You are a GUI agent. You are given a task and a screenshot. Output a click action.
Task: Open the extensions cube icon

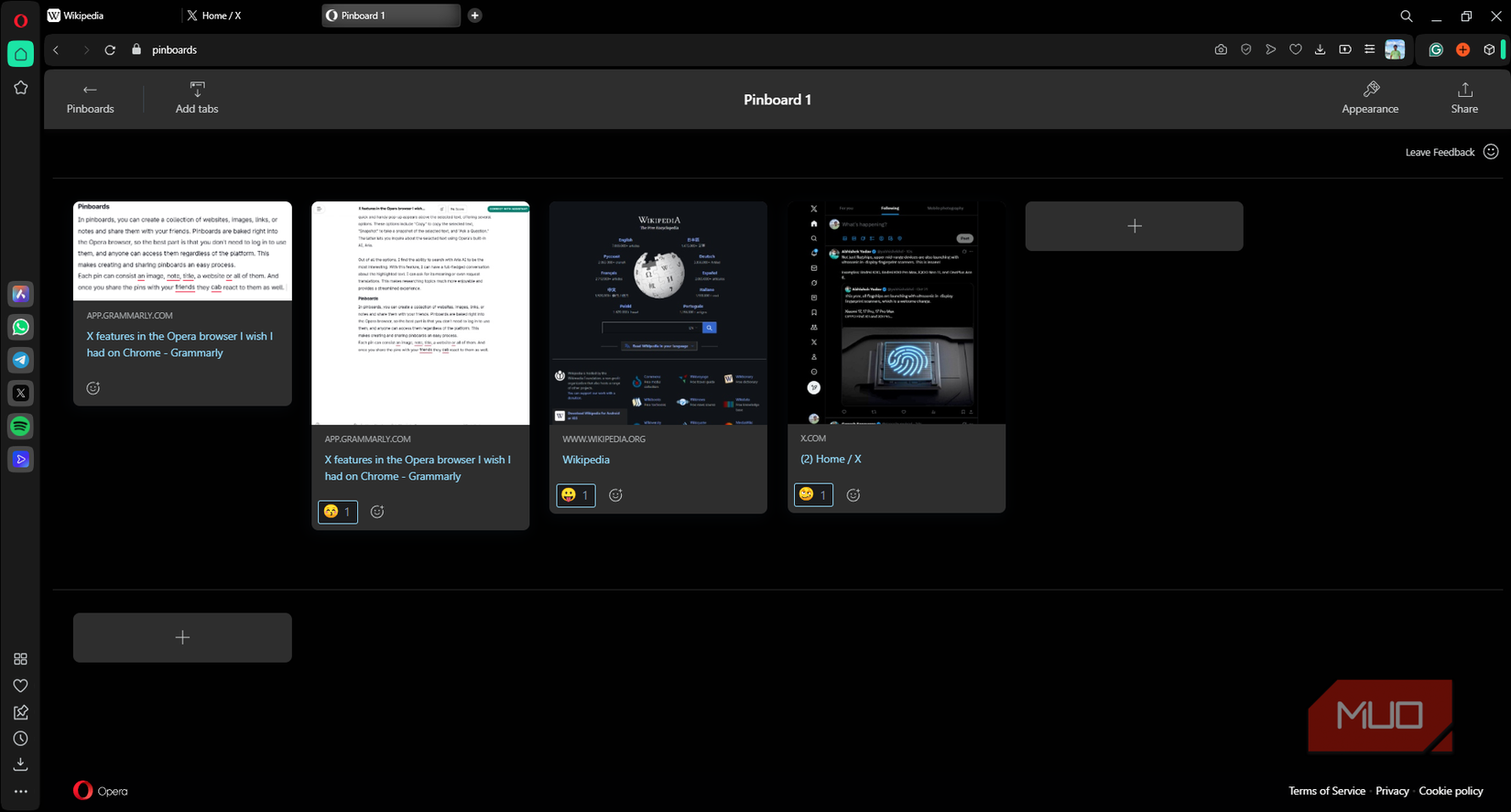coord(1489,50)
